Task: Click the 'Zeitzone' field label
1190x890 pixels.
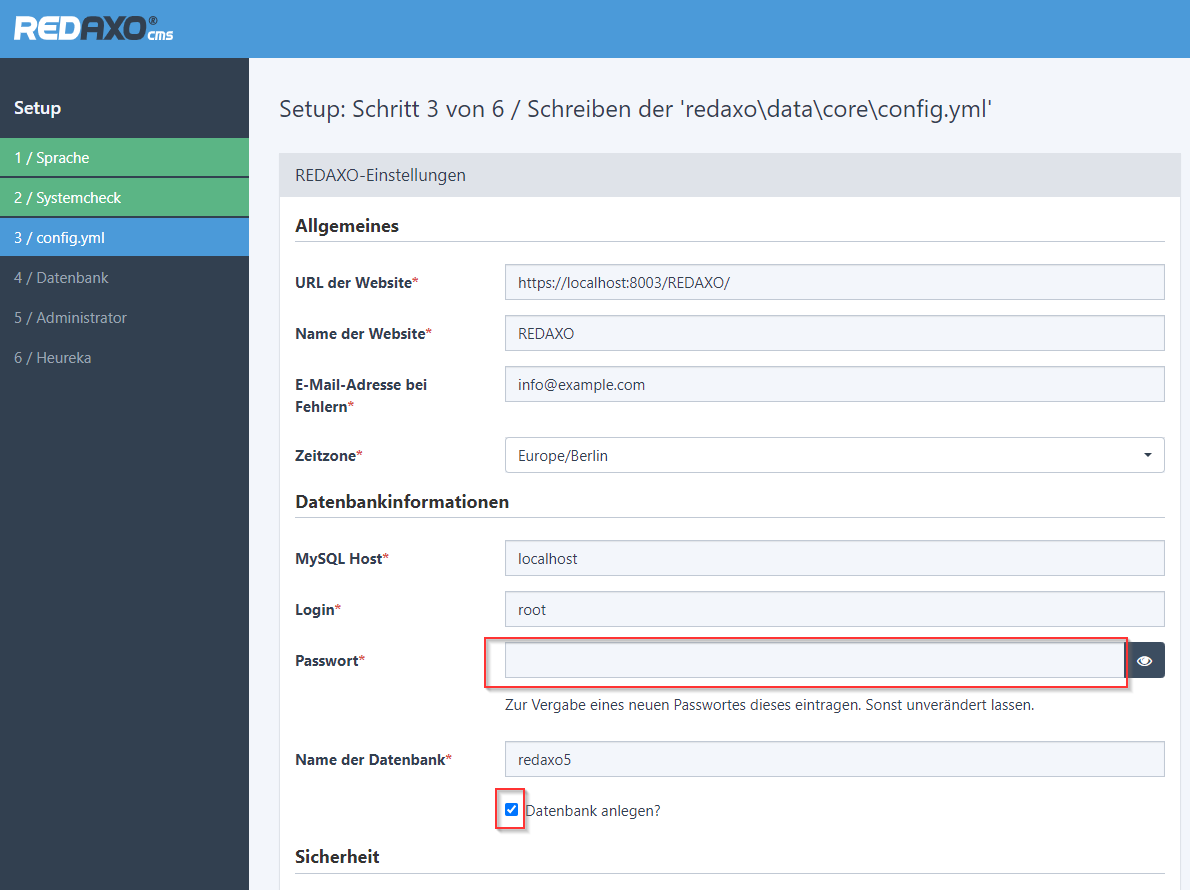Action: pyautogui.click(x=329, y=456)
